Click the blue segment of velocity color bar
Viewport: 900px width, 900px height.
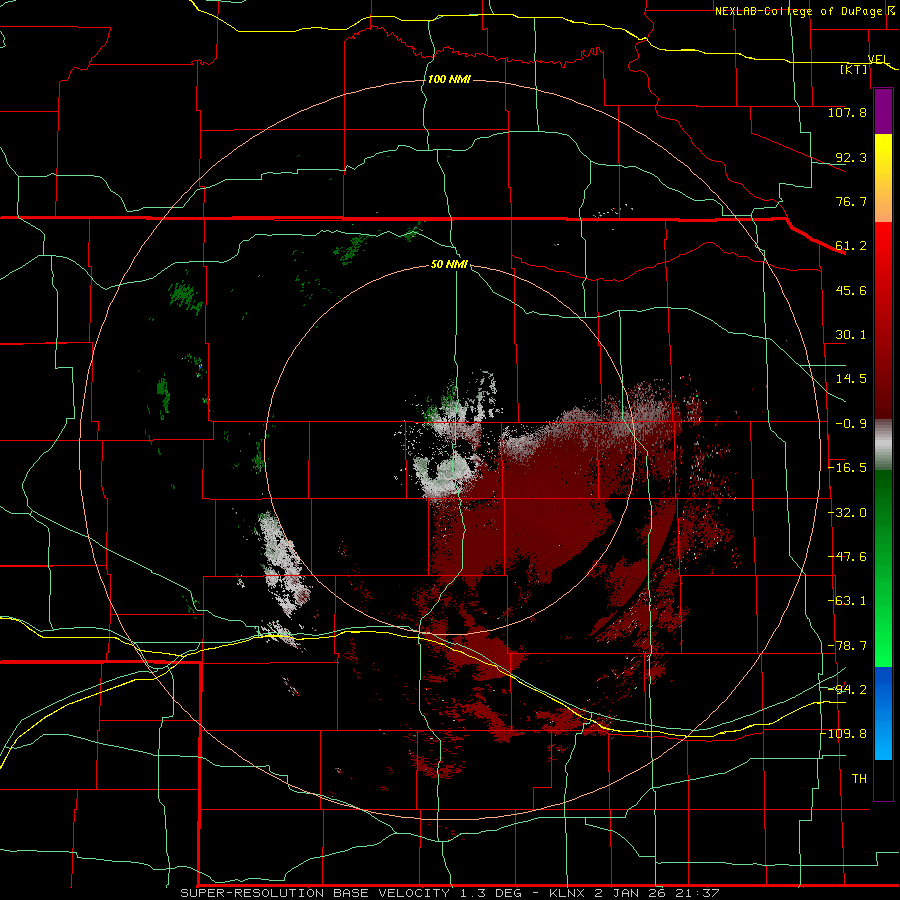[x=883, y=713]
